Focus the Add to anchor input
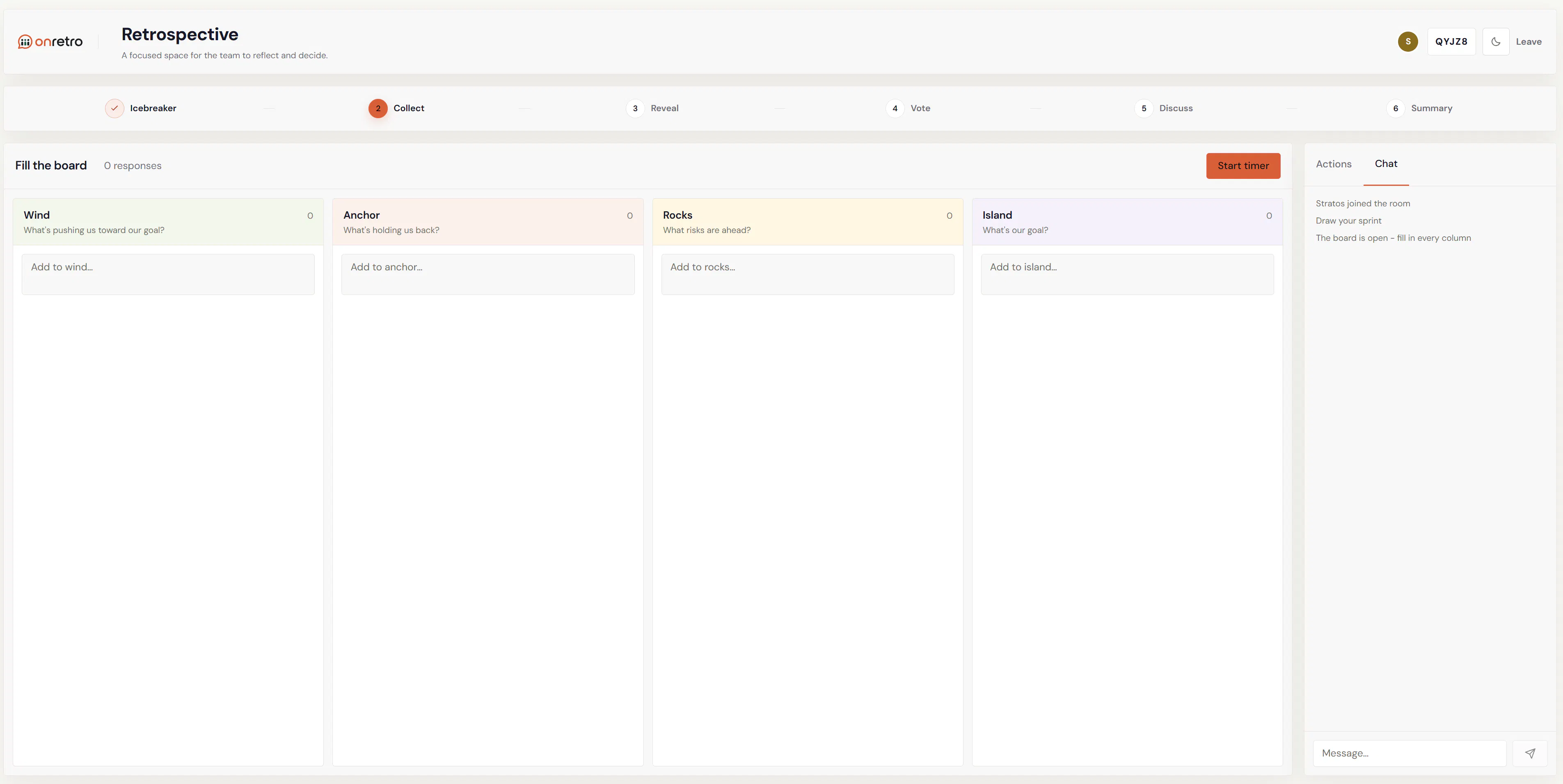 (x=488, y=274)
